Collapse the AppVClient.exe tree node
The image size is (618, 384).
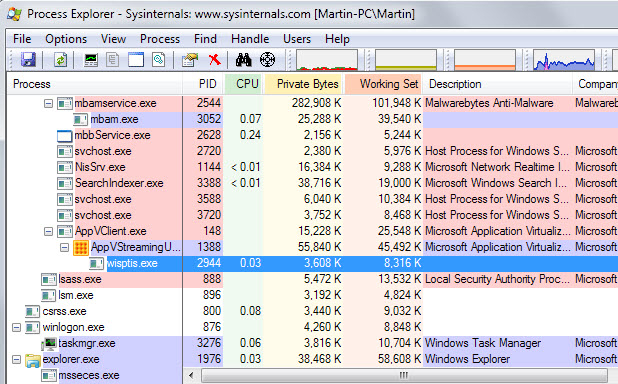pos(48,231)
